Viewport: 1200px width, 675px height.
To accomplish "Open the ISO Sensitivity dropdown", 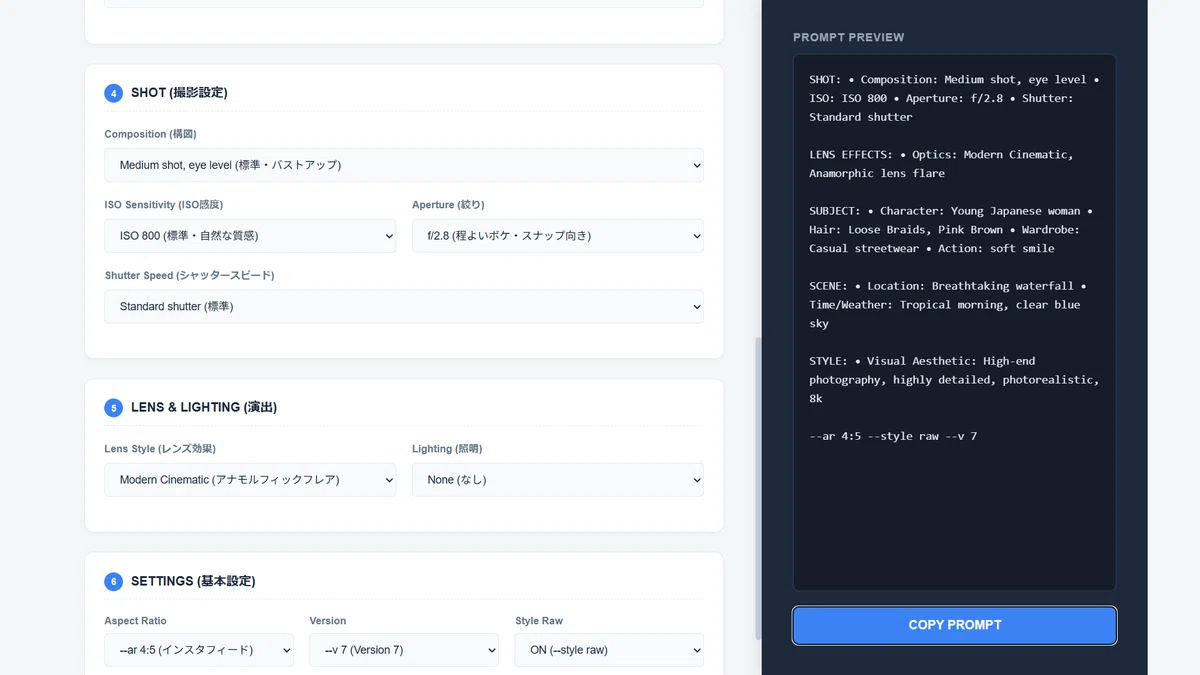I will pyautogui.click(x=250, y=236).
